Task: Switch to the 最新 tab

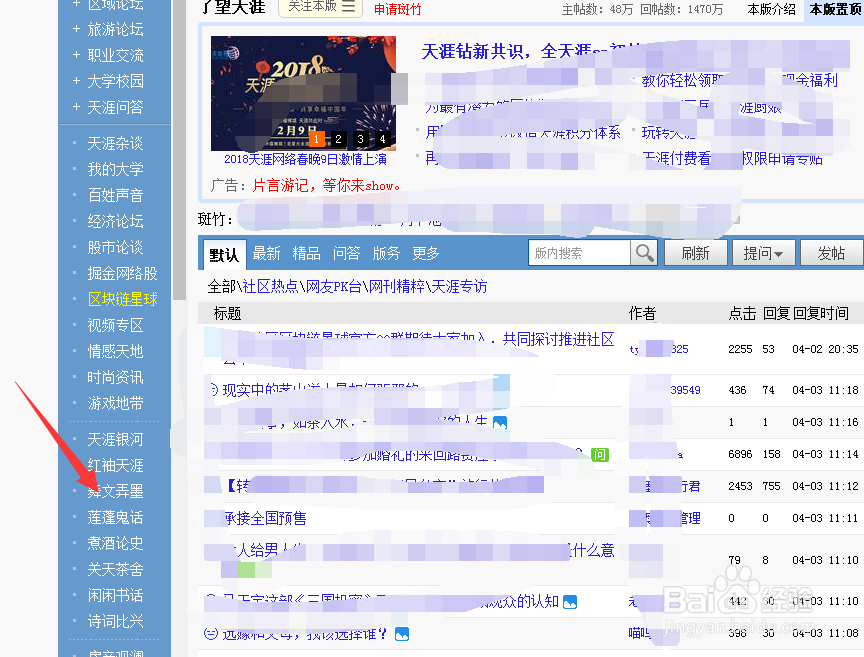Action: click(x=266, y=254)
